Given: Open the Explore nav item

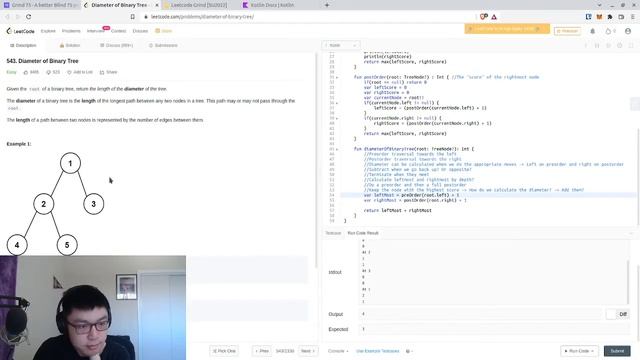Looking at the screenshot, I should pos(48,31).
